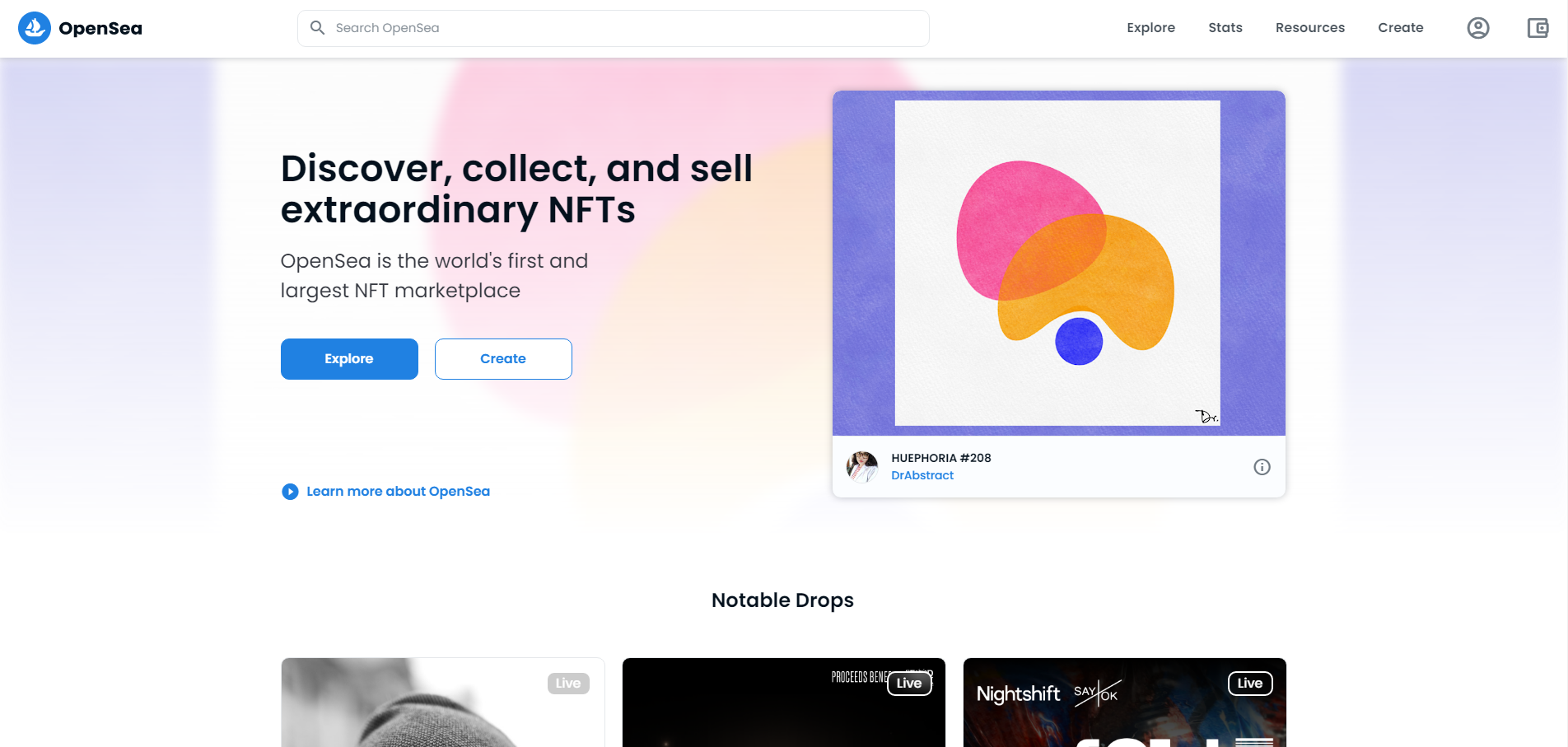Open the HUEPHORIA #208 featured artwork
This screenshot has width=1568, height=747.
click(1058, 264)
